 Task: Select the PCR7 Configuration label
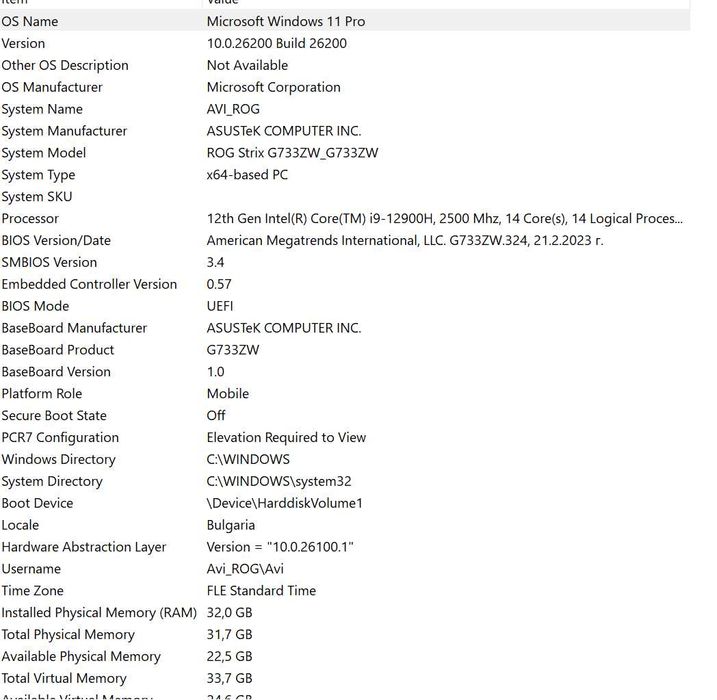point(60,438)
